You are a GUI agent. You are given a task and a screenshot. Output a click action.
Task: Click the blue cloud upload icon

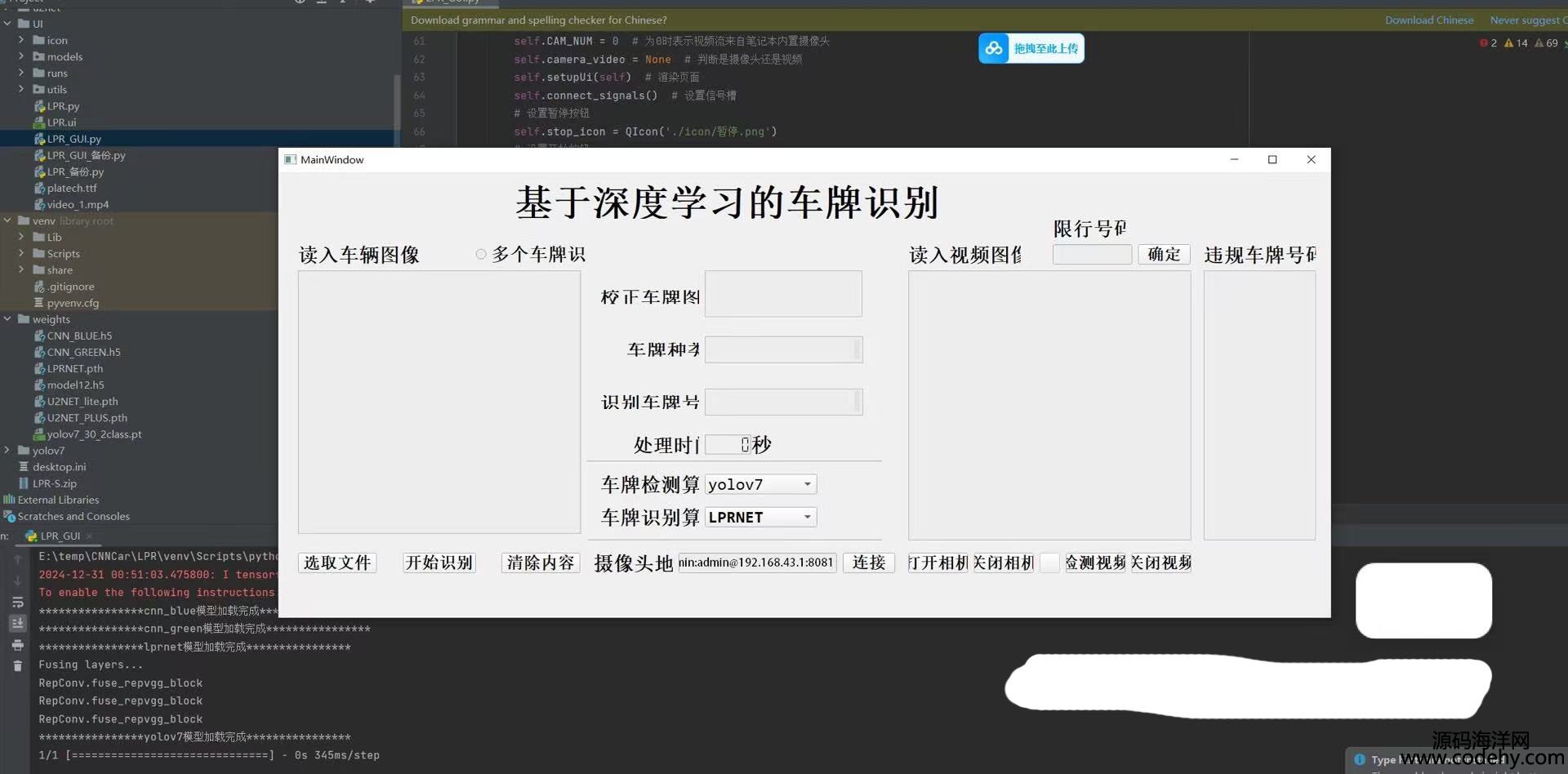pyautogui.click(x=993, y=49)
